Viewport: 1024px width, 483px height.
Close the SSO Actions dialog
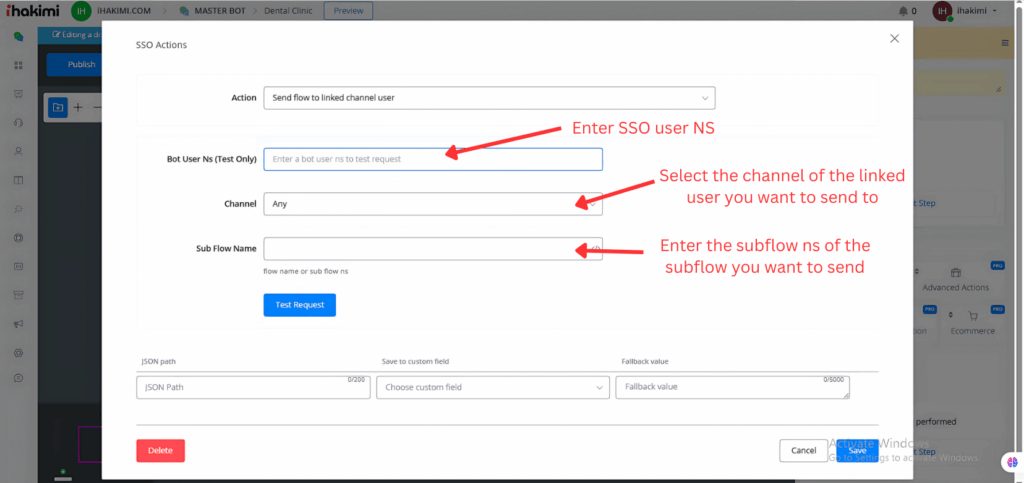tap(894, 38)
